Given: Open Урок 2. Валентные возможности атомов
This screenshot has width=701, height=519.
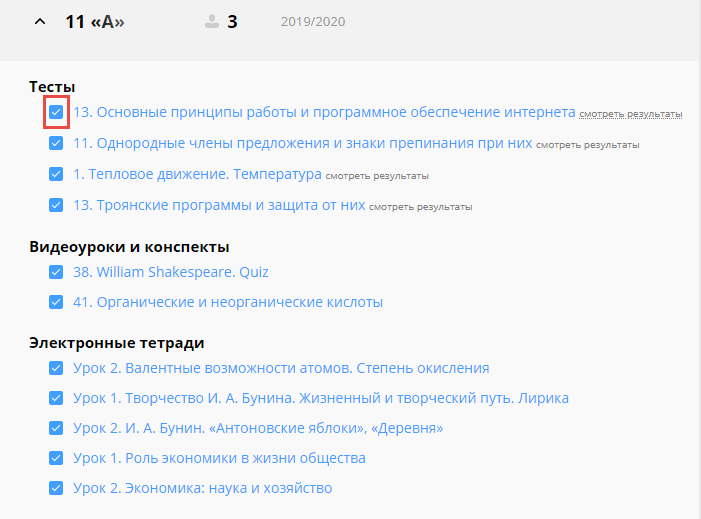Looking at the screenshot, I should click(281, 368).
